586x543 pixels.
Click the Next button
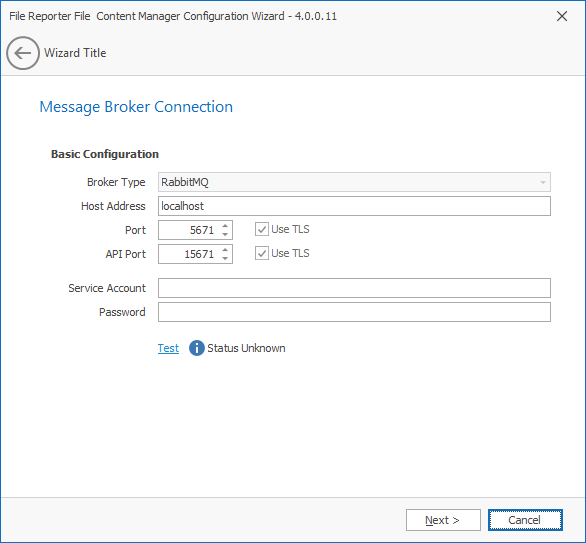(443, 520)
